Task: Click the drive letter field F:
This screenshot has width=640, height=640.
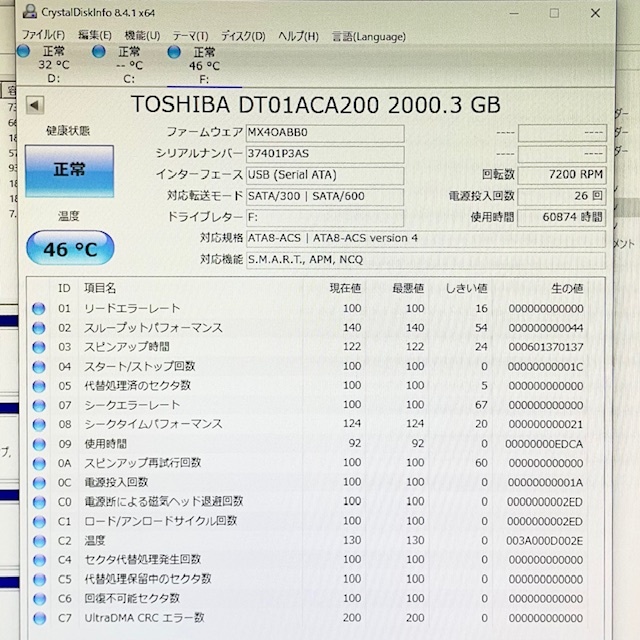Action: (325, 218)
